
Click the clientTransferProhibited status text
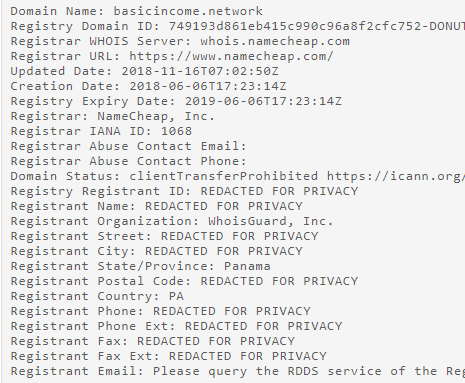point(223,176)
